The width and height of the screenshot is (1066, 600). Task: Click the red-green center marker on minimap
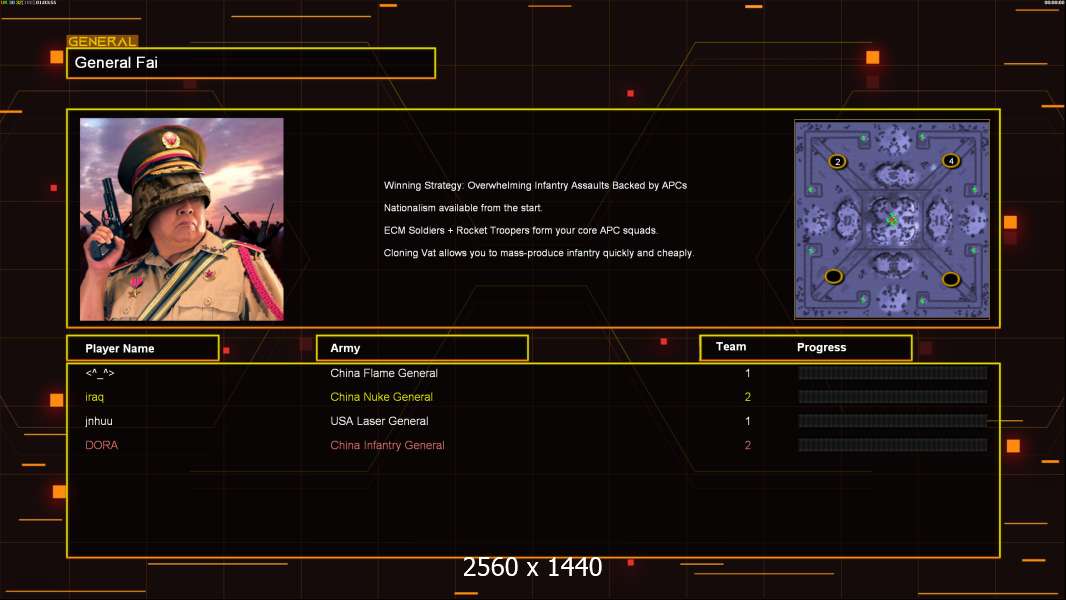point(892,219)
